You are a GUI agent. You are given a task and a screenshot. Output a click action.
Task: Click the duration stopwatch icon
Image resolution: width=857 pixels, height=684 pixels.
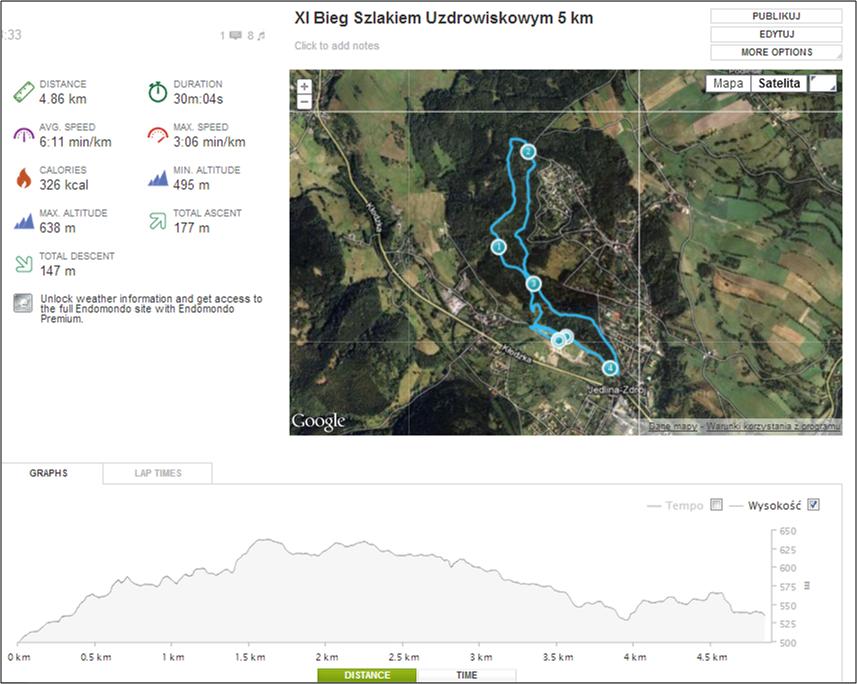pyautogui.click(x=157, y=92)
